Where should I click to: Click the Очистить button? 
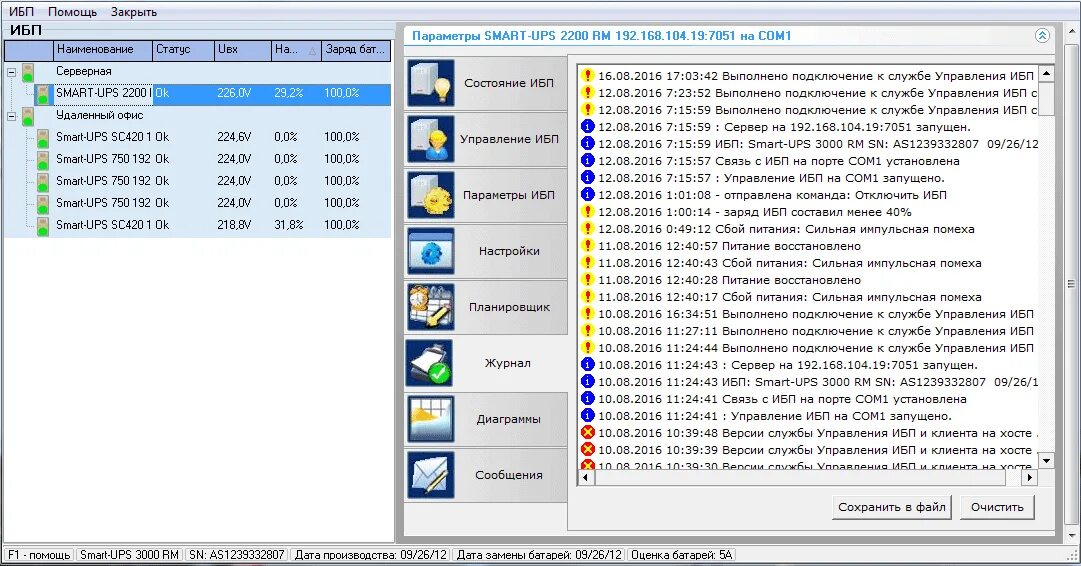[x=997, y=507]
